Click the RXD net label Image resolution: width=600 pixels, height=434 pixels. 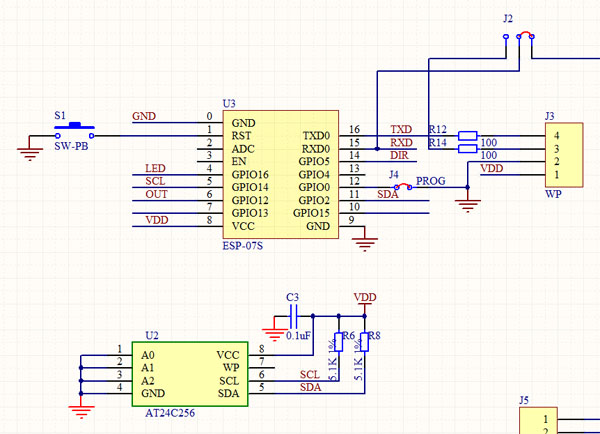point(401,142)
